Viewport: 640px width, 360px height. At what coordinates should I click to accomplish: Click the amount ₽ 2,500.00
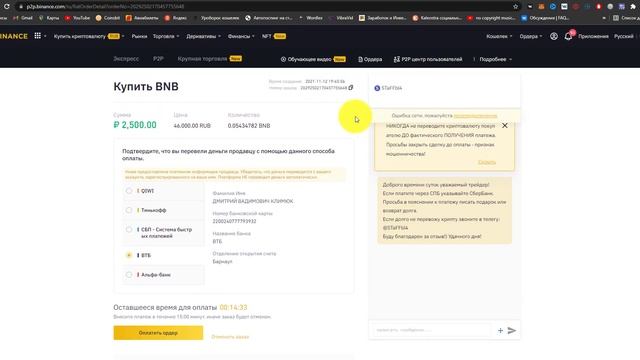coord(135,125)
